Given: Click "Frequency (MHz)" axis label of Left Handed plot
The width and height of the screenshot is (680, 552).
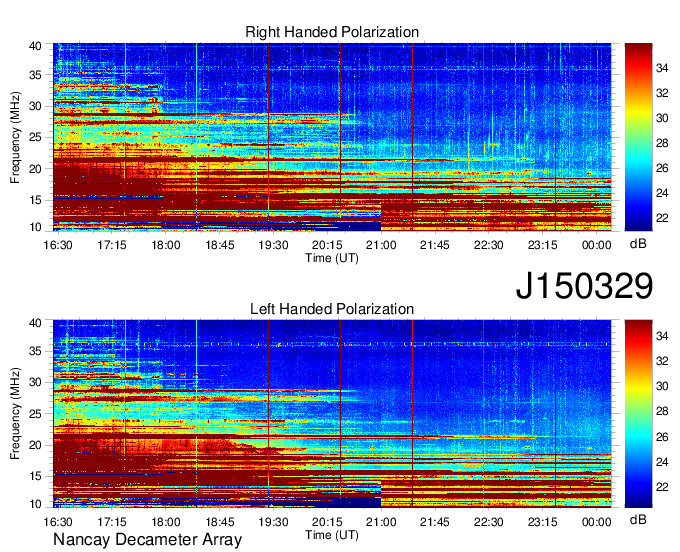Looking at the screenshot, I should [15, 414].
